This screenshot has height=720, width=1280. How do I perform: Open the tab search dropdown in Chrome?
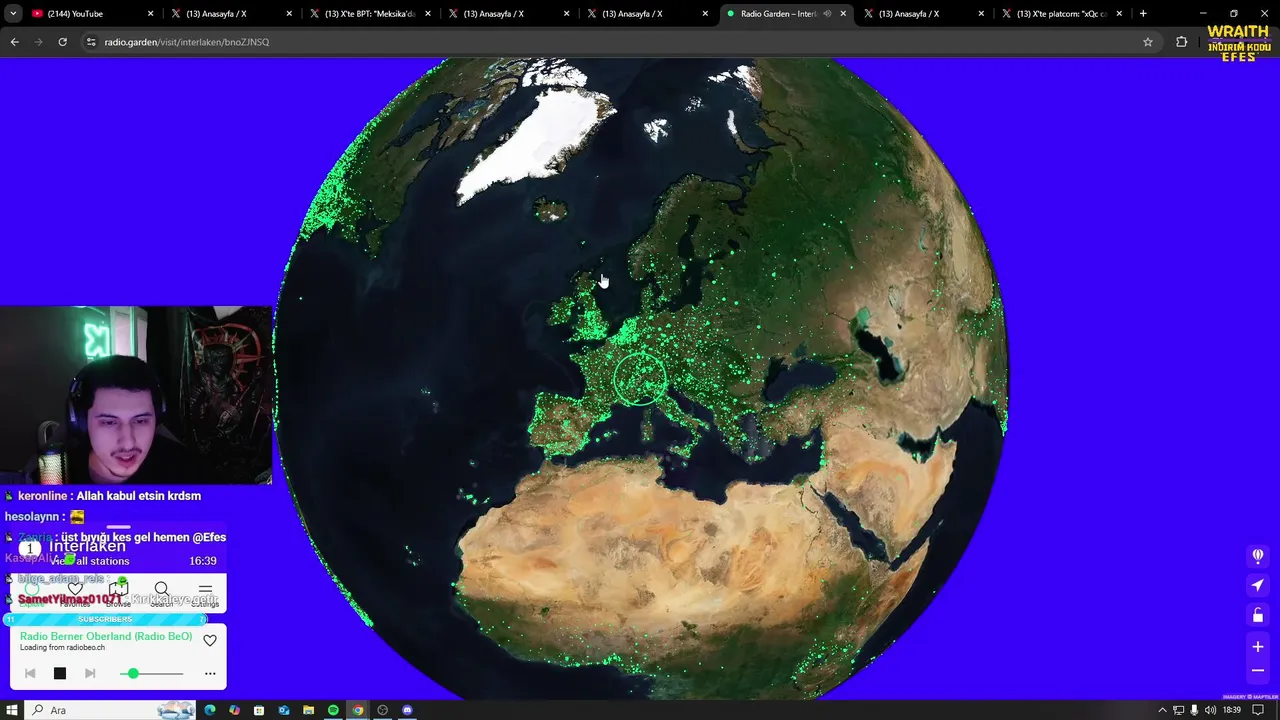tap(13, 14)
